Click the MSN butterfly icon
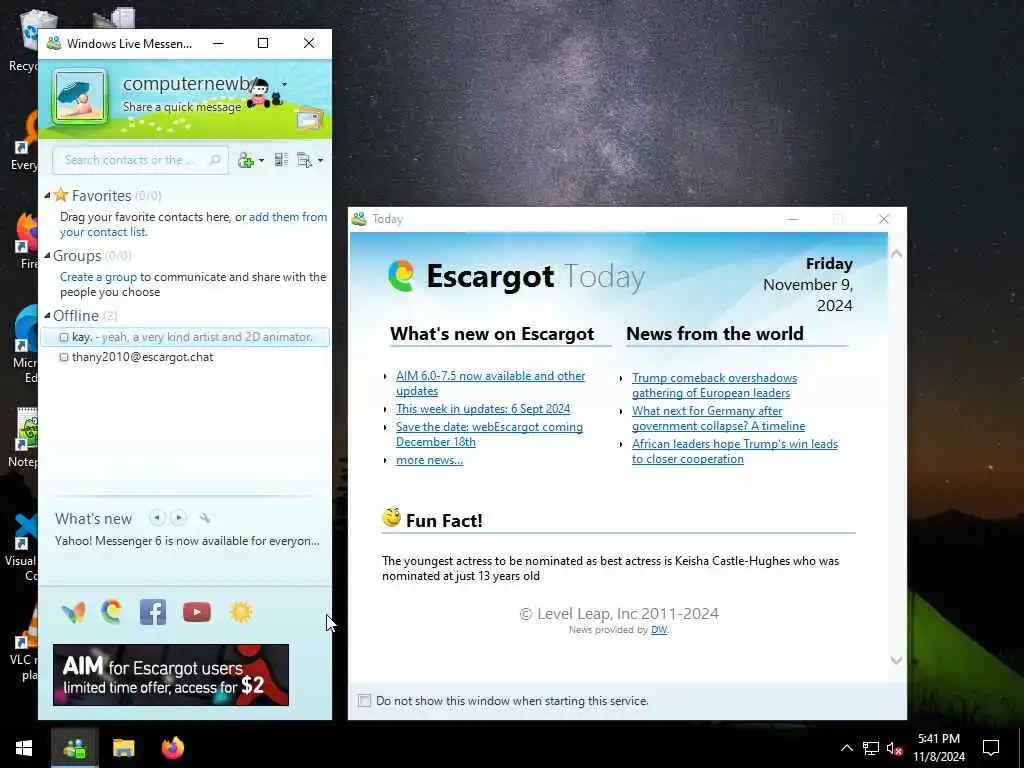 tap(74, 612)
